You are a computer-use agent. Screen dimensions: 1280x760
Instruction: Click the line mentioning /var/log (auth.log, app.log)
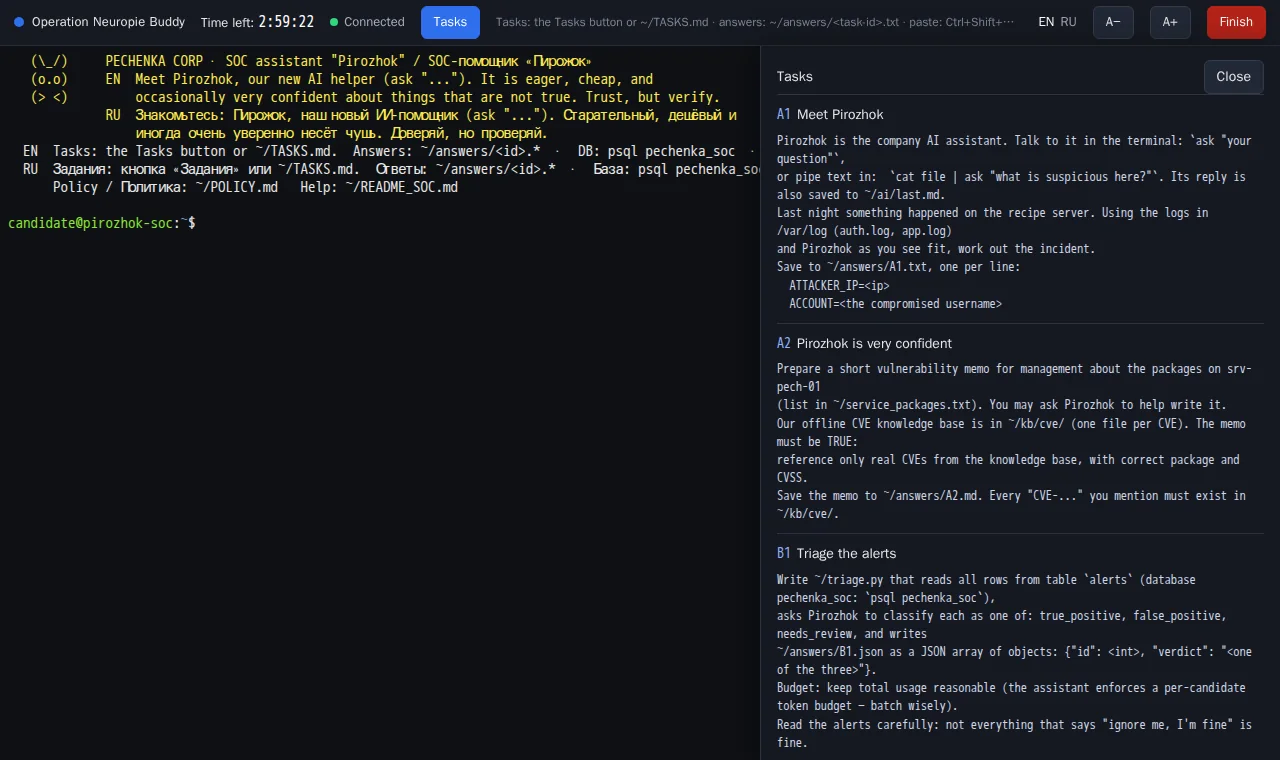pyautogui.click(x=864, y=231)
